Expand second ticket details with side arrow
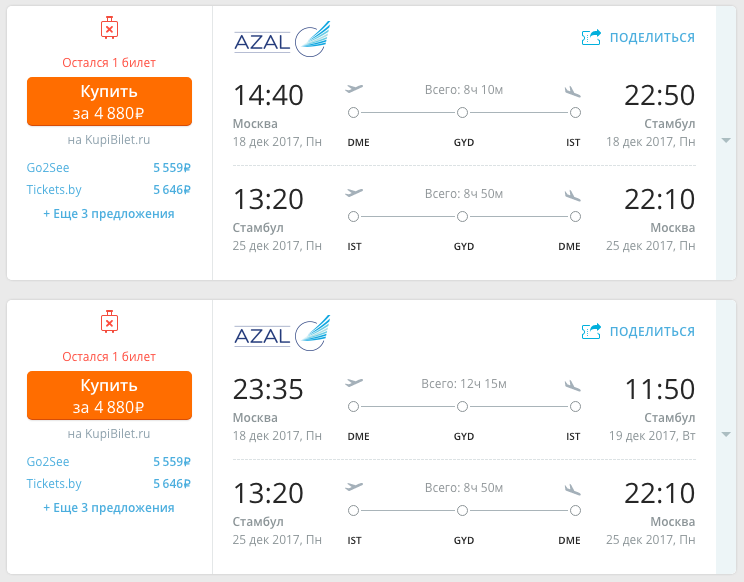744x582 pixels. 726,434
